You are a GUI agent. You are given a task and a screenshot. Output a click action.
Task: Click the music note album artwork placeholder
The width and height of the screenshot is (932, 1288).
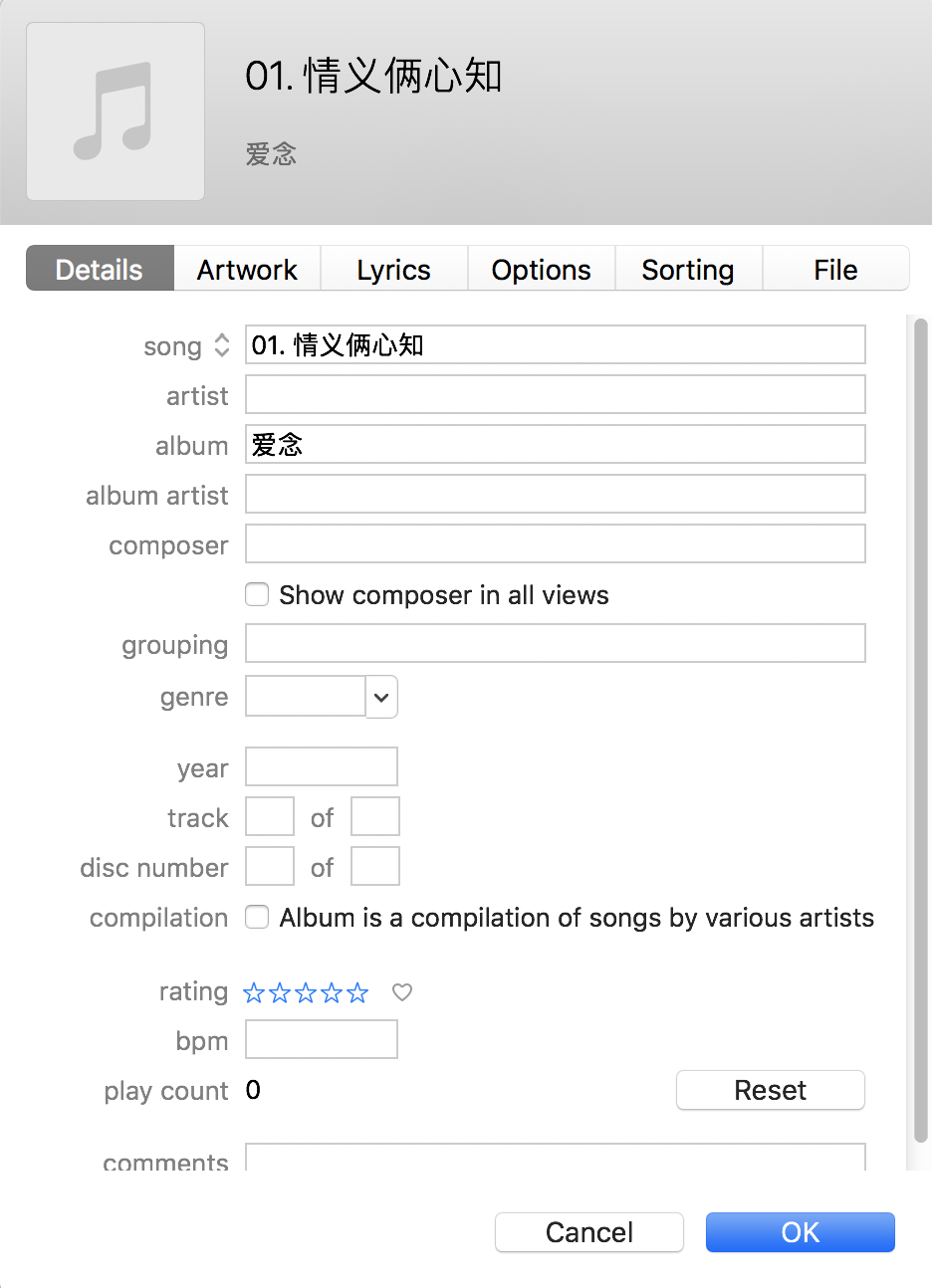point(116,111)
